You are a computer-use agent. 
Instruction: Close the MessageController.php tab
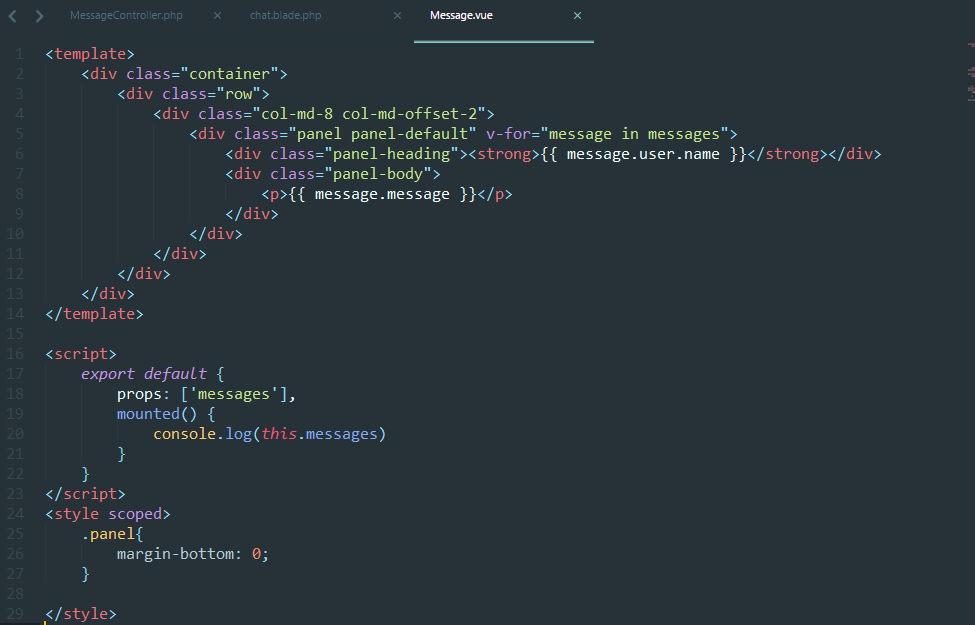[217, 16]
